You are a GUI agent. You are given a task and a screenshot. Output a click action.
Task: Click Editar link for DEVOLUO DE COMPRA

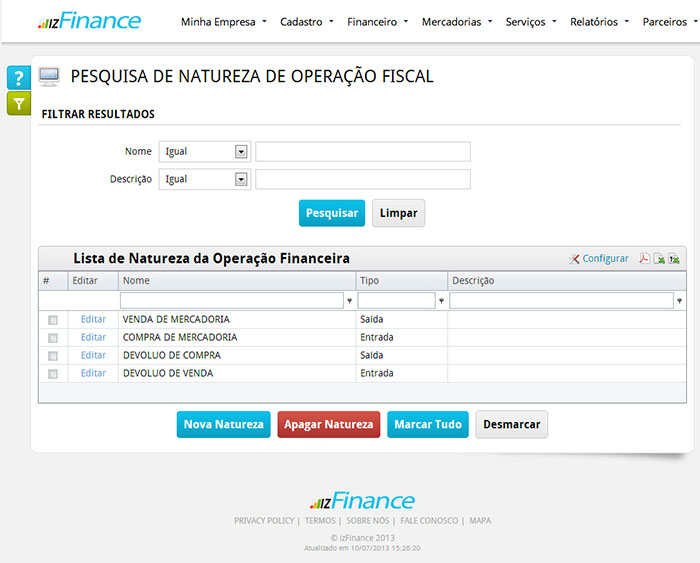coord(93,356)
